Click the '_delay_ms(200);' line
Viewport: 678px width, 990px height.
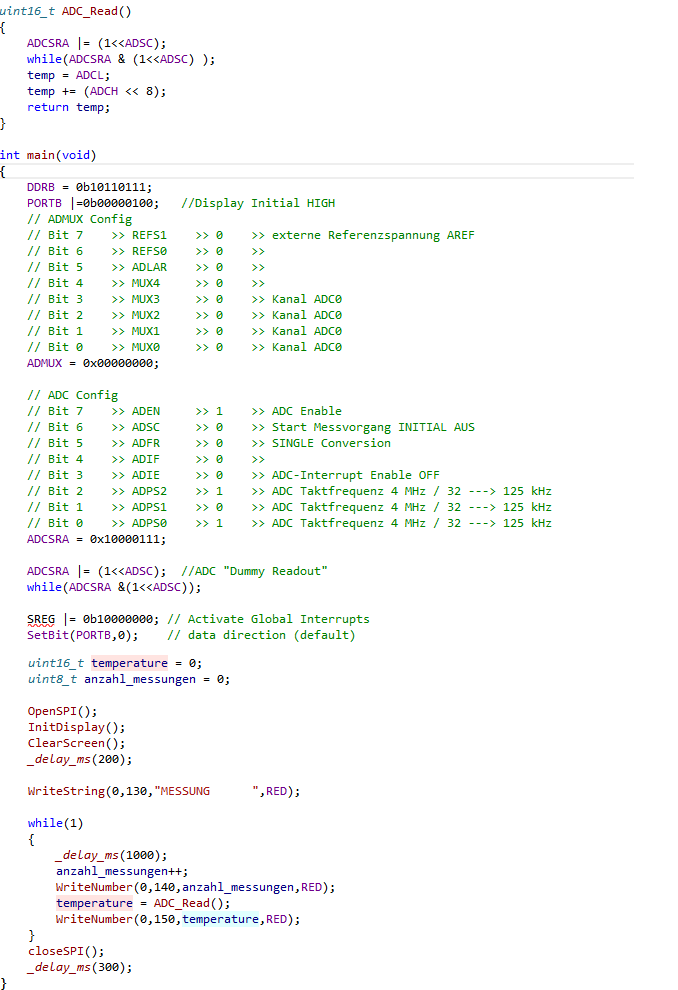coord(80,759)
